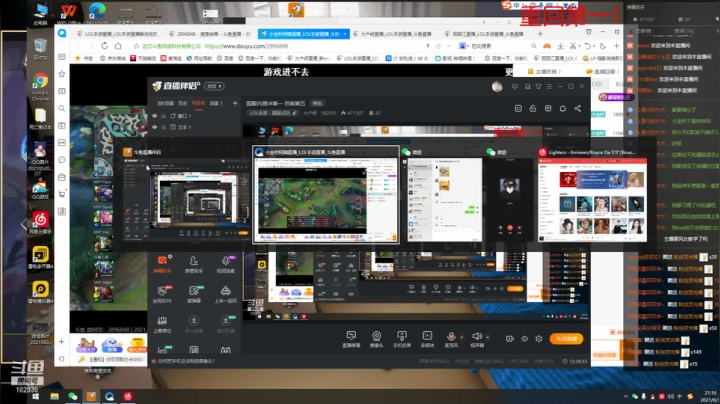Bookmark this page with the star icon
720x404 pixels.
[x=136, y=46]
